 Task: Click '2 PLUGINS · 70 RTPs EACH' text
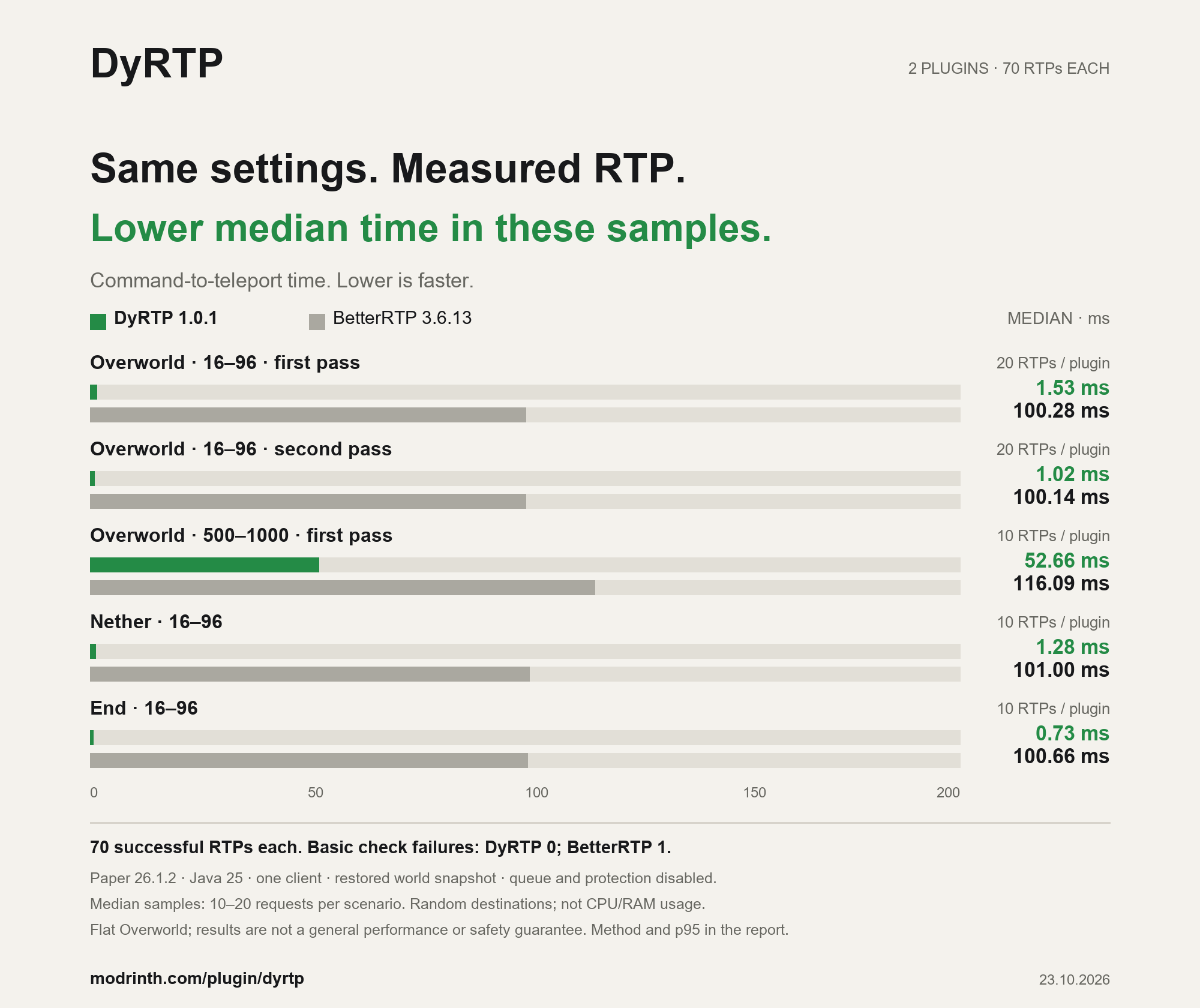[1009, 68]
